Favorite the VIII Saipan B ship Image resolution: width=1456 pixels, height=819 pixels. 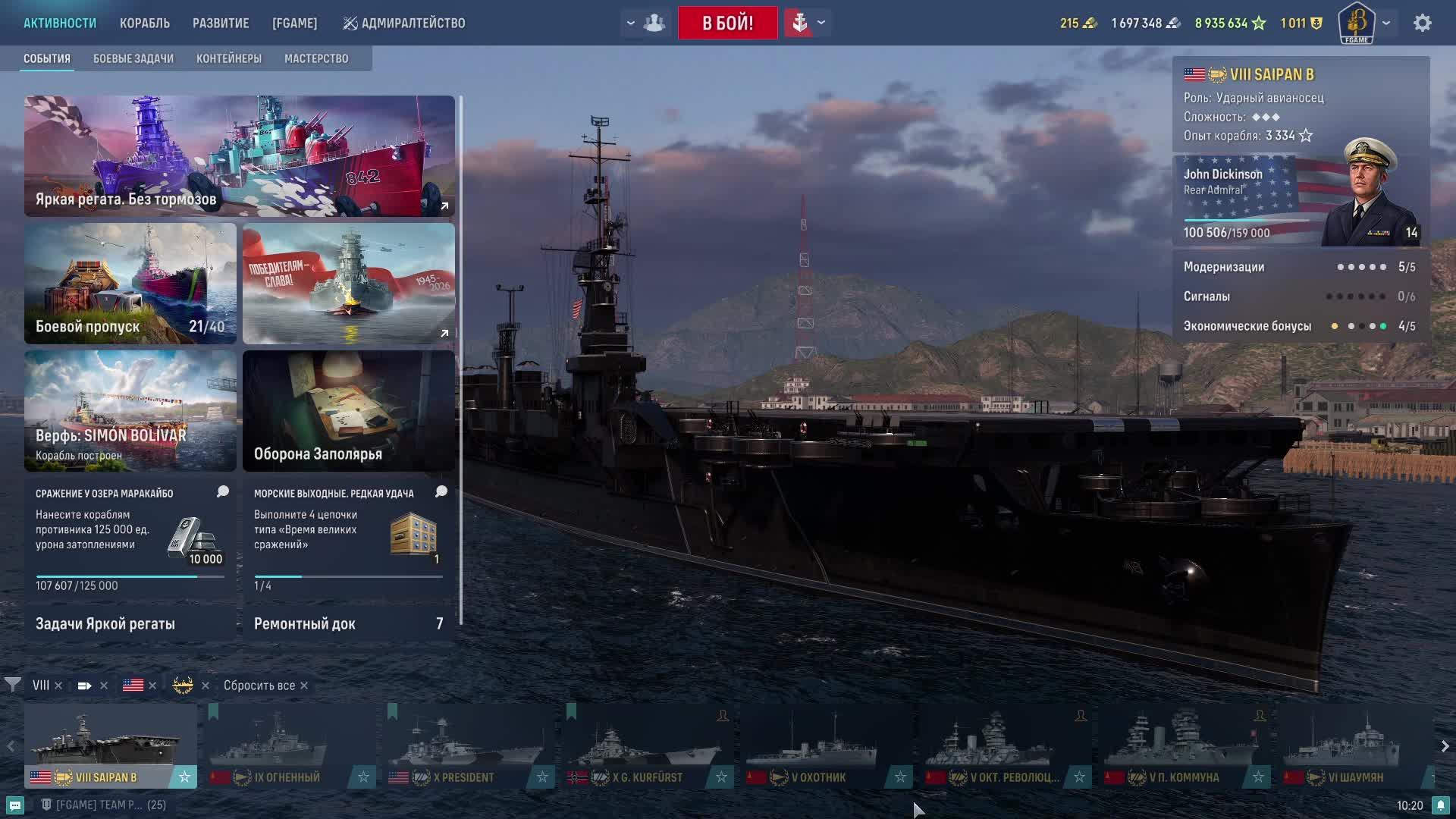pos(184,777)
